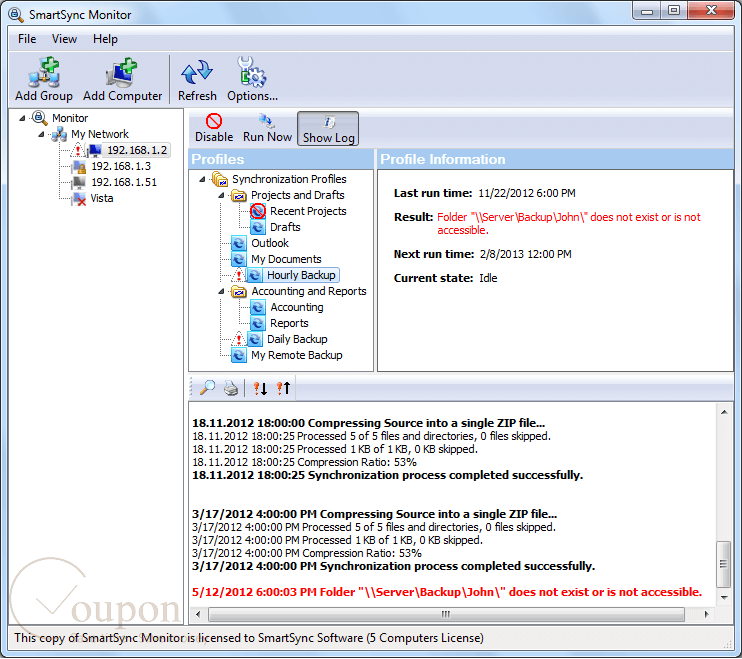The image size is (742, 659).
Task: Click the print log icon
Action: (x=231, y=388)
